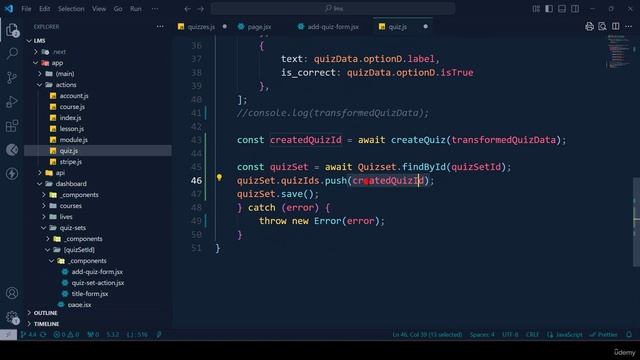Open the Thunder Client lightning icon
Image resolution: width=640 pixels, height=360 pixels.
tap(12, 173)
